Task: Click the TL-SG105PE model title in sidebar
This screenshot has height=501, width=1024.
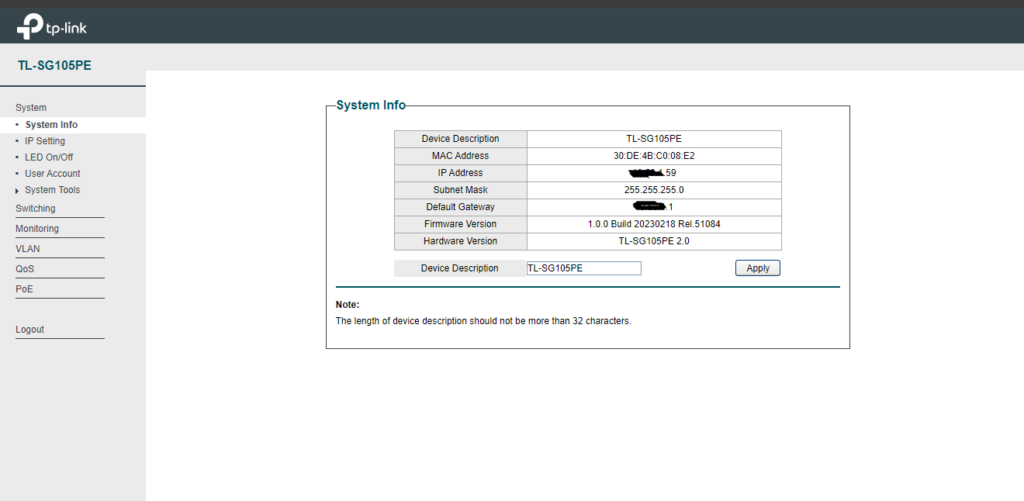Action: (55, 65)
